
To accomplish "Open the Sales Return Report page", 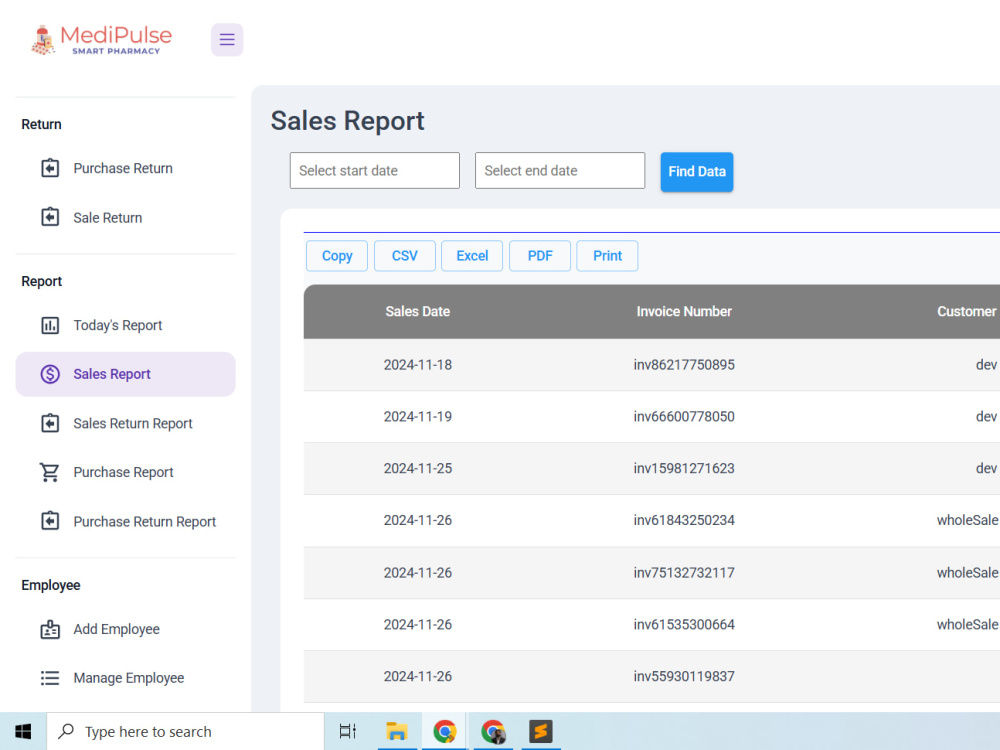I will [x=126, y=423].
